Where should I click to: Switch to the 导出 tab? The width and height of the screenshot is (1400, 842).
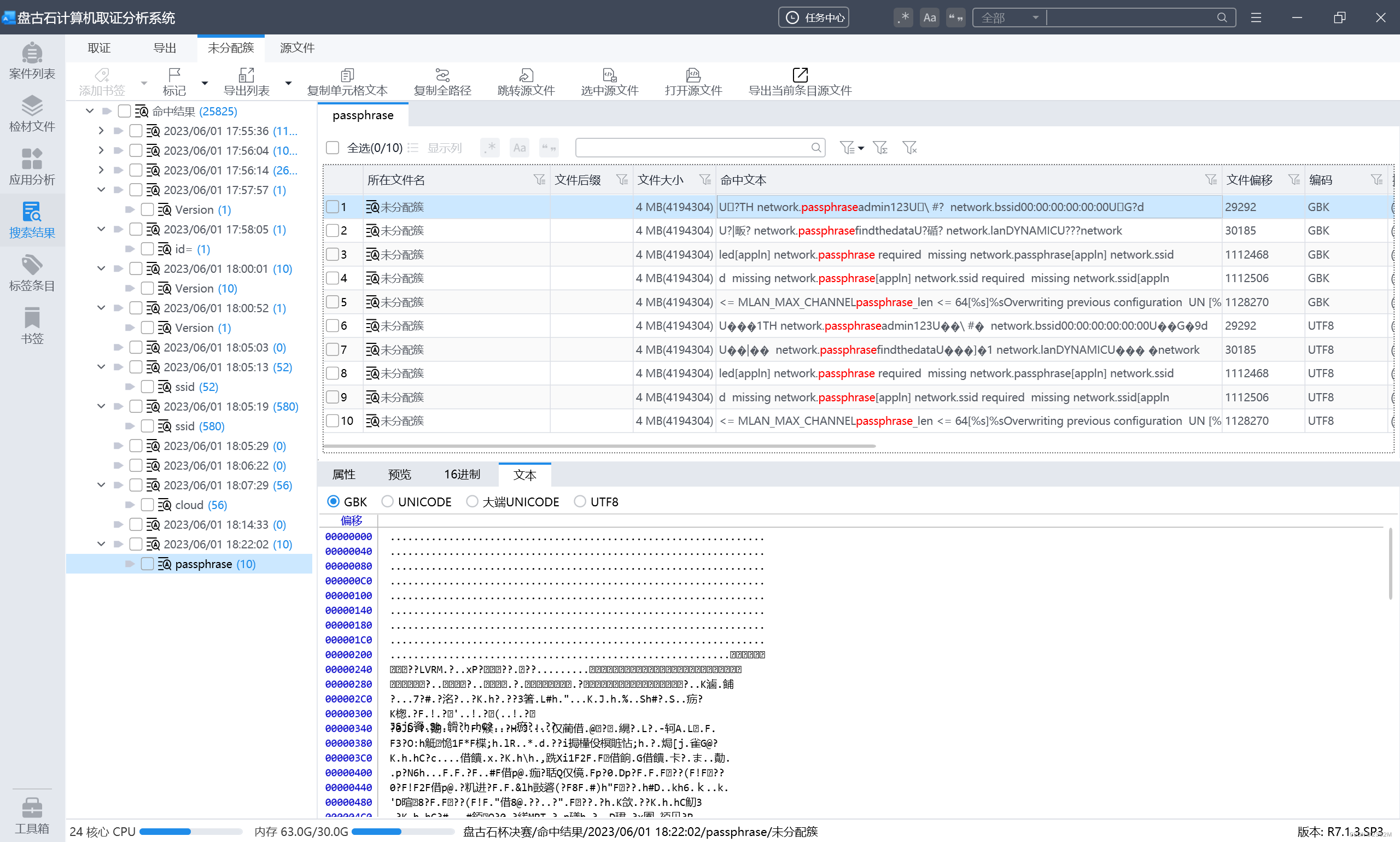(165, 48)
